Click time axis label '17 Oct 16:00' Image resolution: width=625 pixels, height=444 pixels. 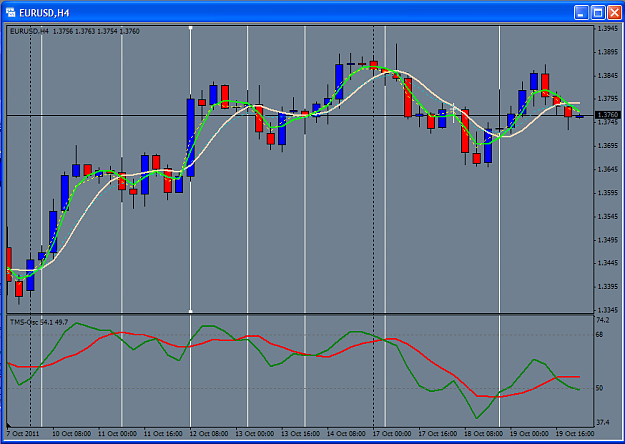[x=438, y=434]
